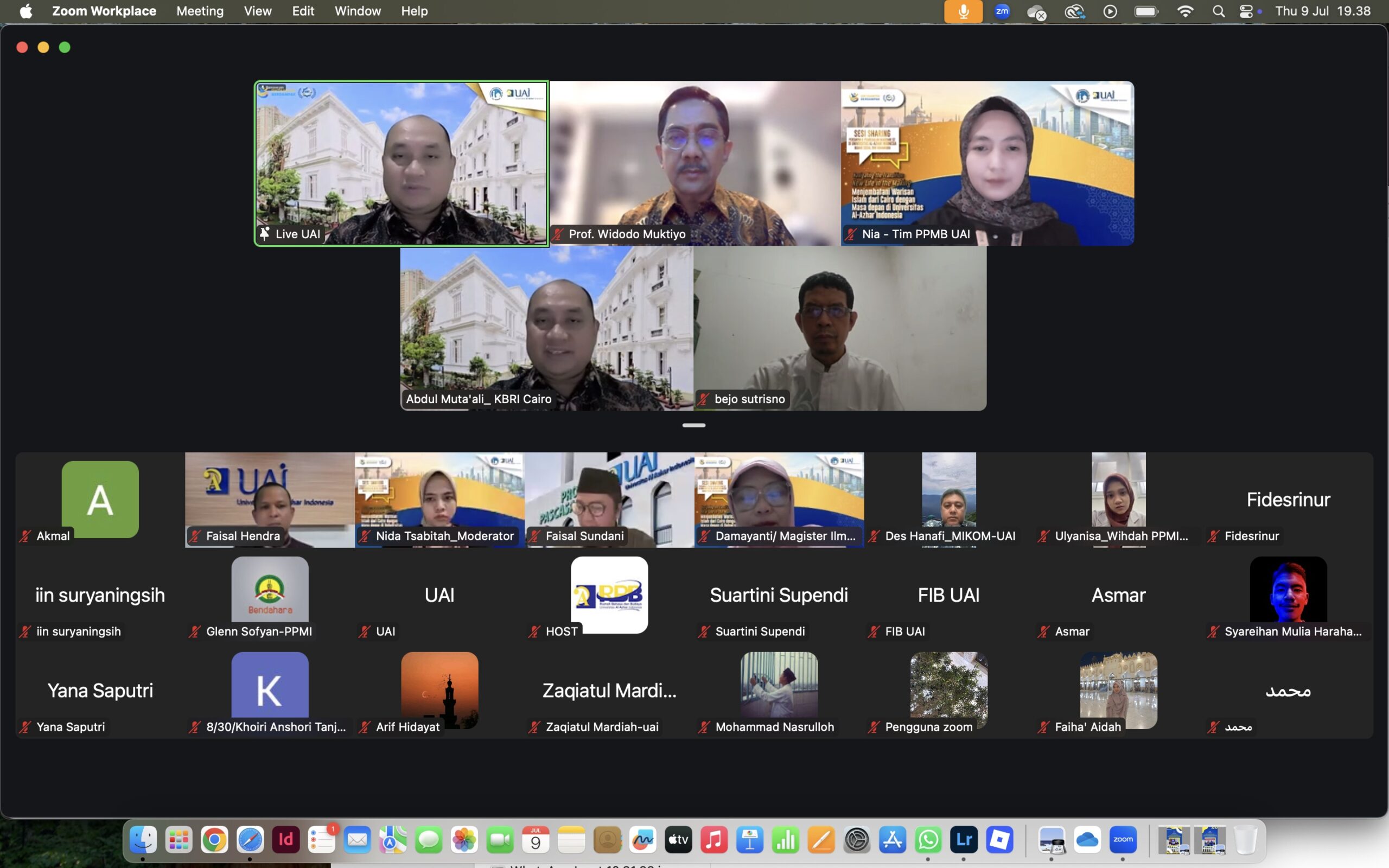1389x868 pixels.
Task: Open Maps from the Dock
Action: coord(393,840)
